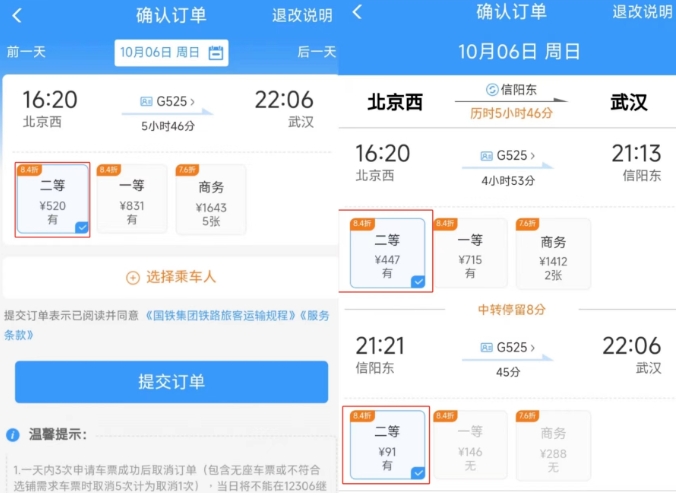This screenshot has width=676, height=495.
Task: Expand G525 stops for 21:21 segment
Action: pos(516,348)
